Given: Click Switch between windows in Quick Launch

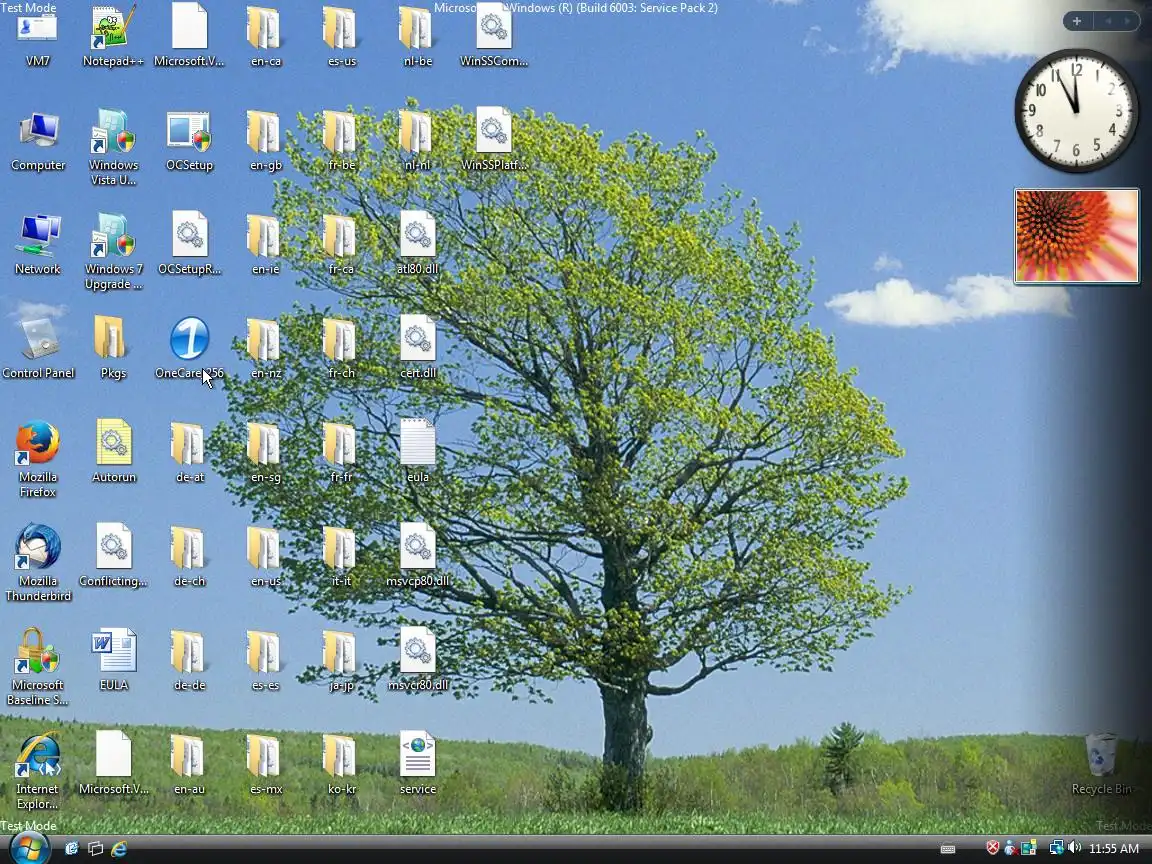Looking at the screenshot, I should coord(96,849).
